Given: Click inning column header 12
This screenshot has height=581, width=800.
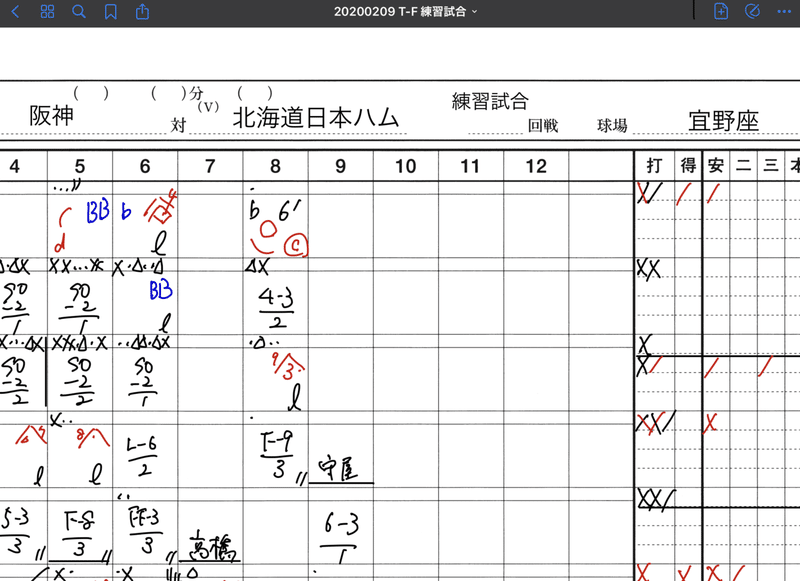Looking at the screenshot, I should (536, 166).
